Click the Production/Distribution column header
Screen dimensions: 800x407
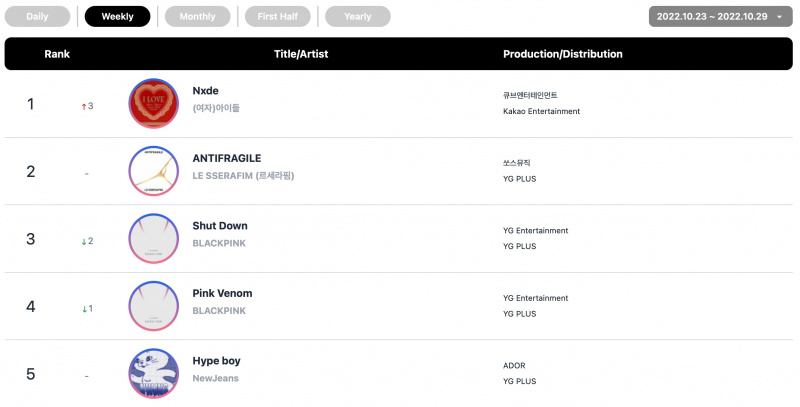(x=563, y=54)
